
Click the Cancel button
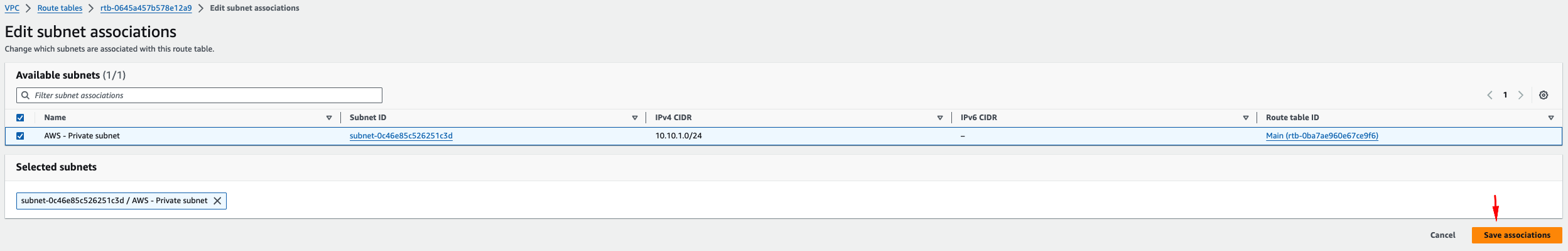(1442, 235)
